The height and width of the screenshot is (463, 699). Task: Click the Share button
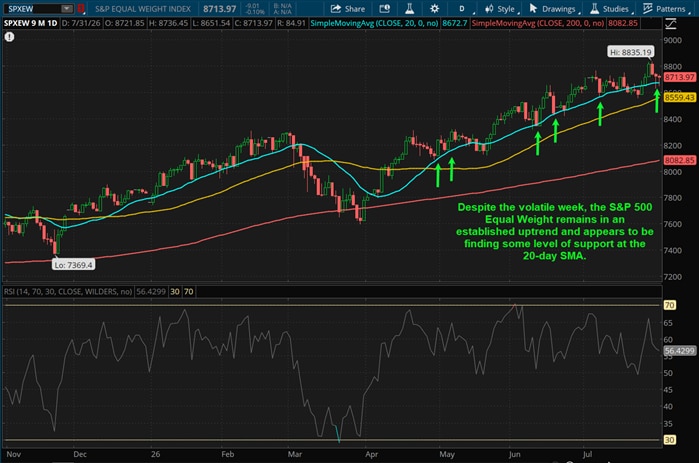pos(348,8)
